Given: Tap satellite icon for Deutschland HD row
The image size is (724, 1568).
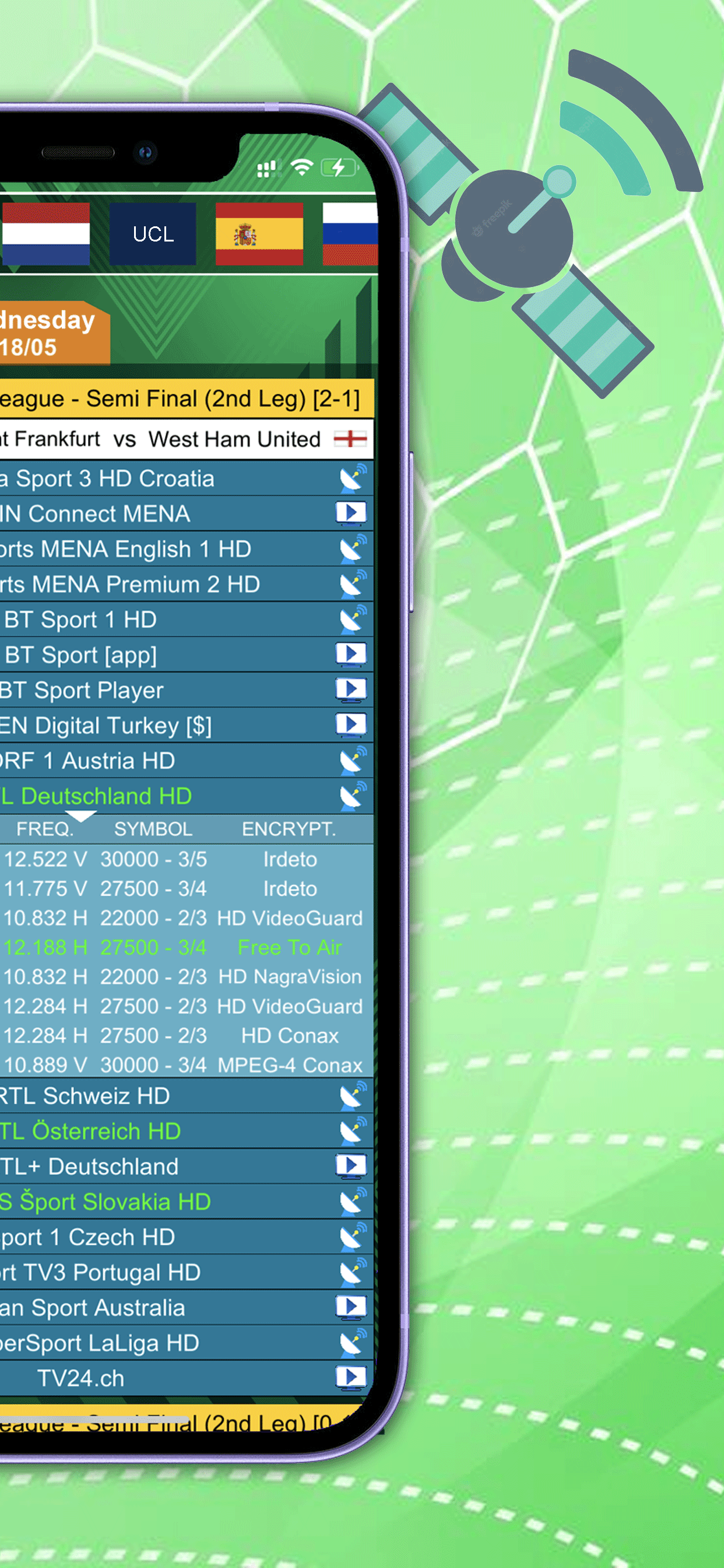Looking at the screenshot, I should point(352,796).
